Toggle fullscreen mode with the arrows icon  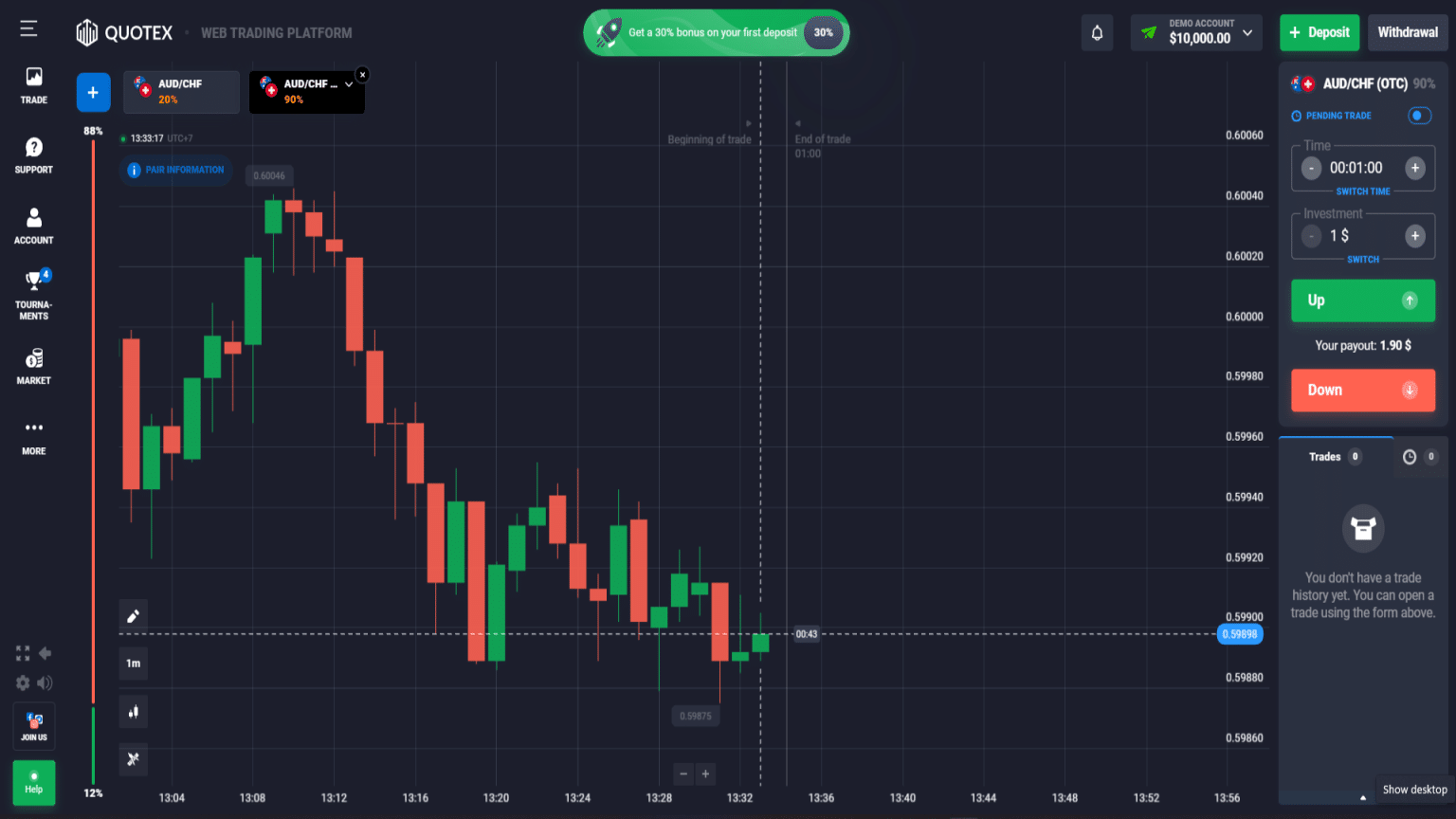[x=23, y=653]
